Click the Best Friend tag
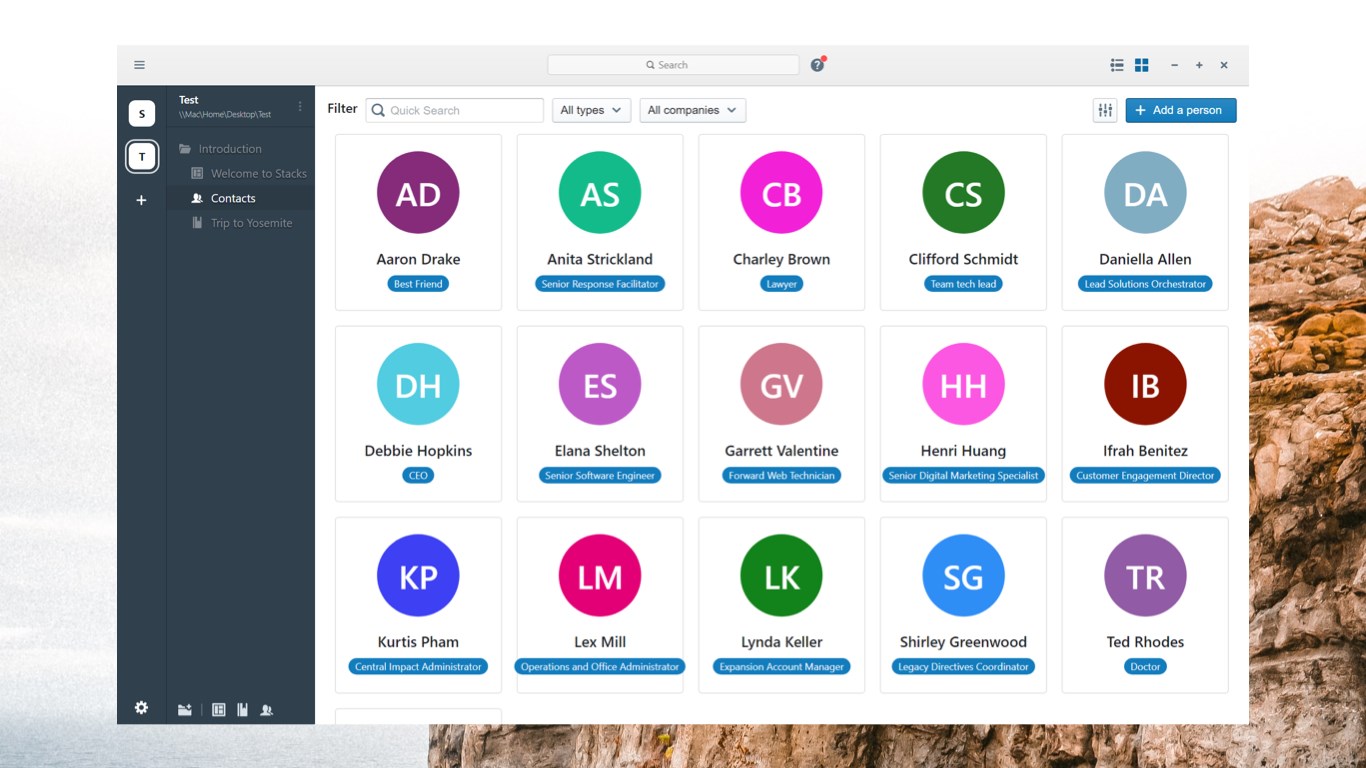 click(418, 284)
